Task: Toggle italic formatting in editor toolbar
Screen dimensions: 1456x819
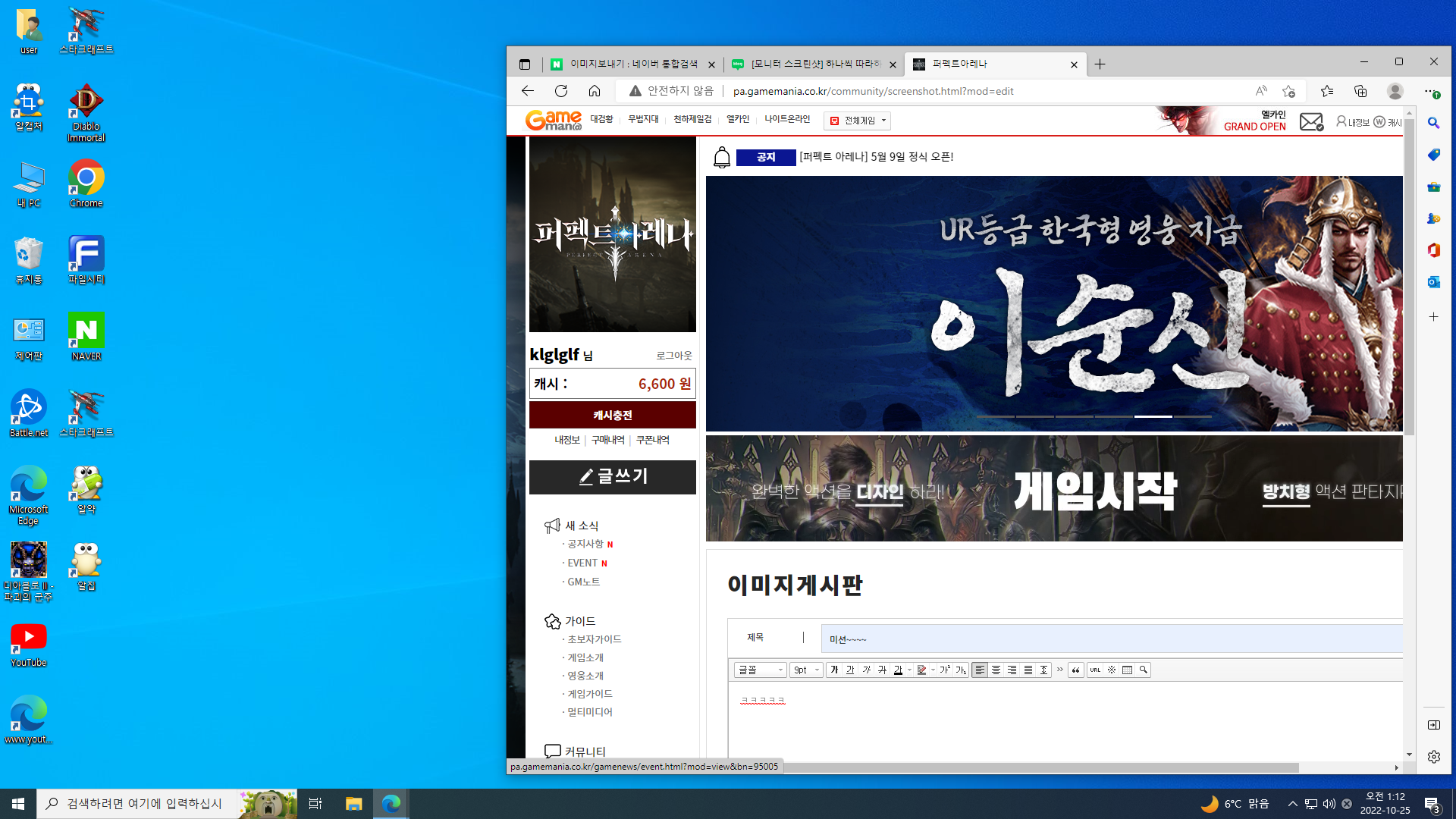Action: [x=866, y=670]
